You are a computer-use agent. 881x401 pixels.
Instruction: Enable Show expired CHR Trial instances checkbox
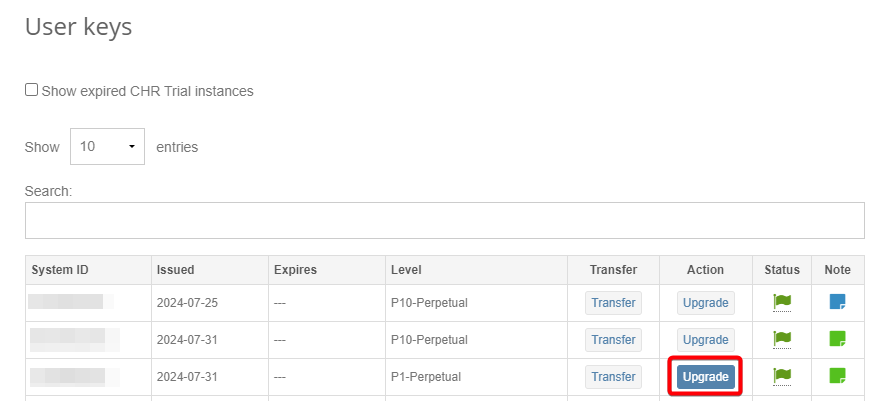click(x=32, y=90)
